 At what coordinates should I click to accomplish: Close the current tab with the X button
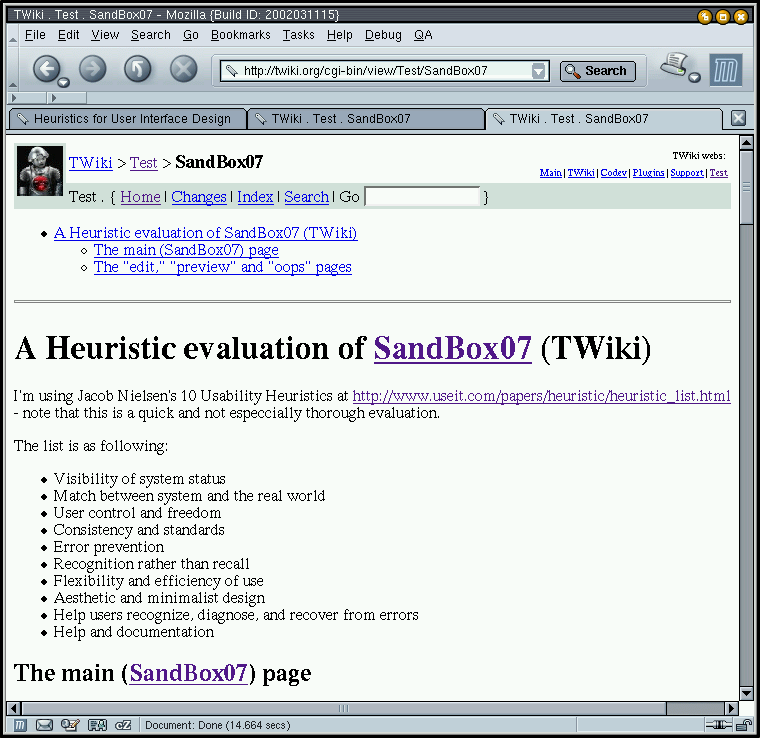click(x=738, y=118)
